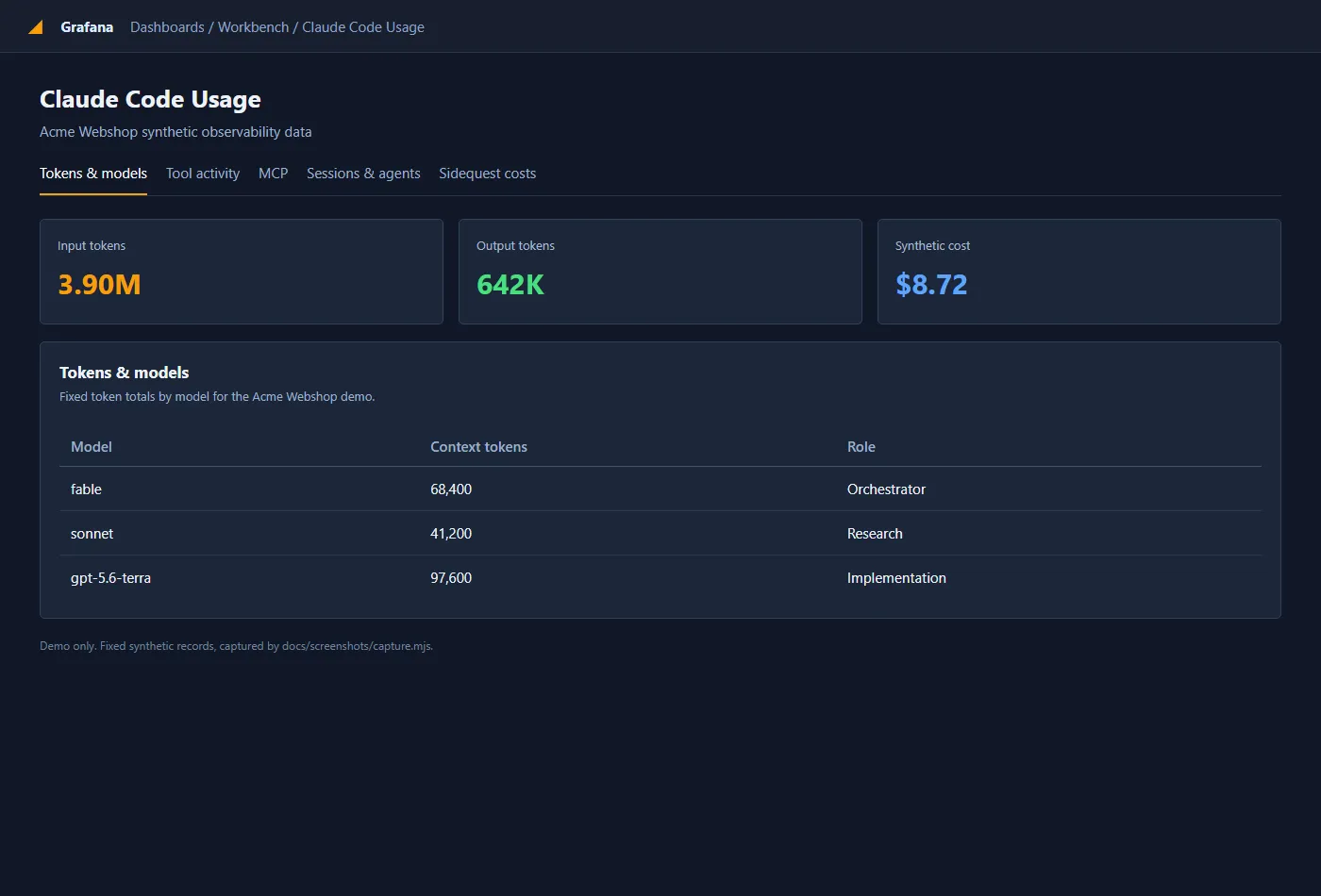Open the Dashboards / Workbench / Claude Code Usage breadcrumb

(277, 27)
